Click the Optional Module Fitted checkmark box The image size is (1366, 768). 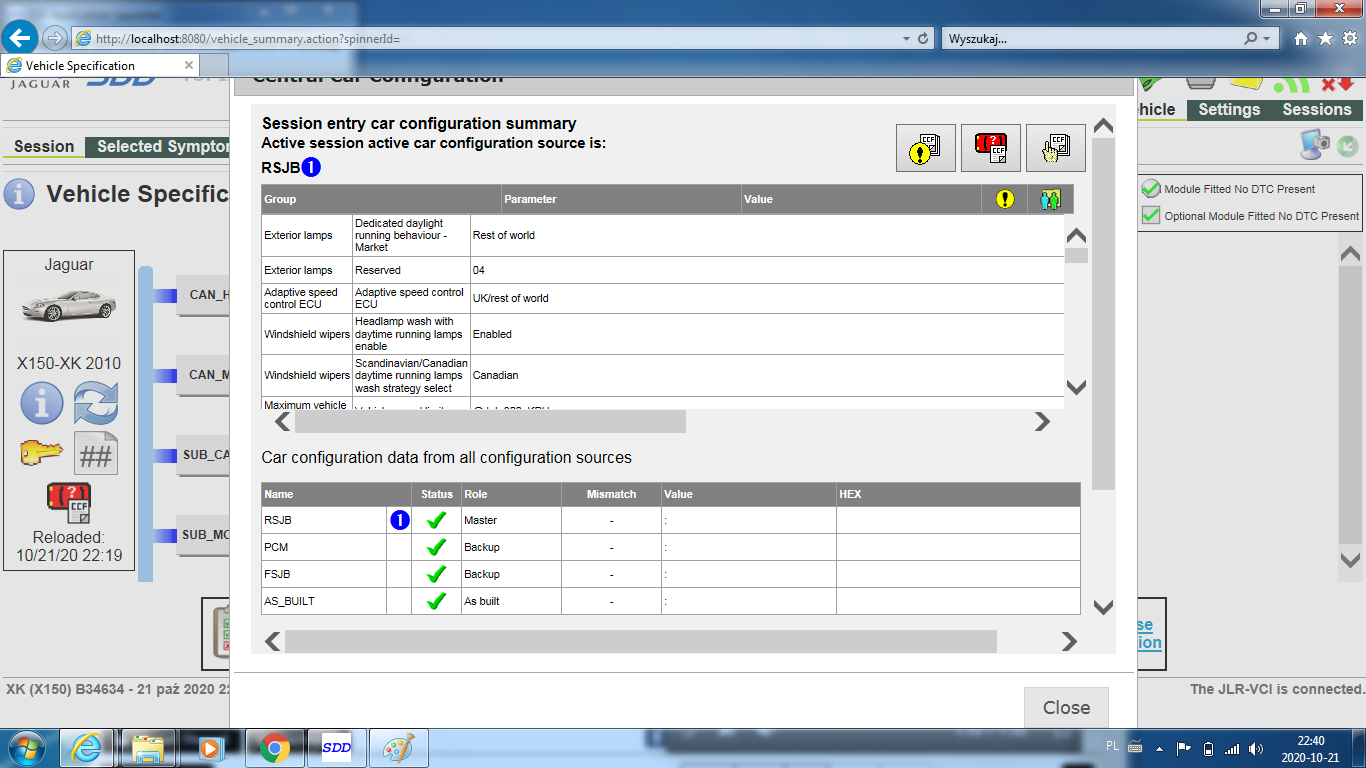click(1151, 216)
